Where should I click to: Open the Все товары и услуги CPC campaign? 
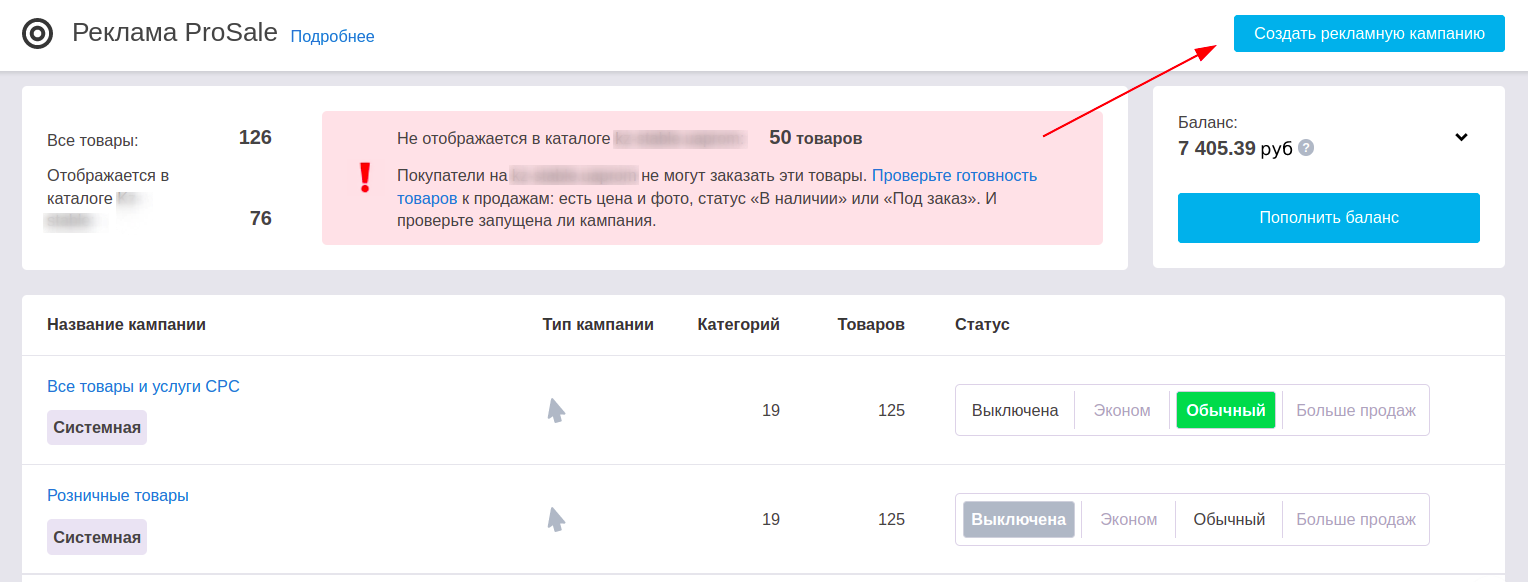click(x=143, y=386)
